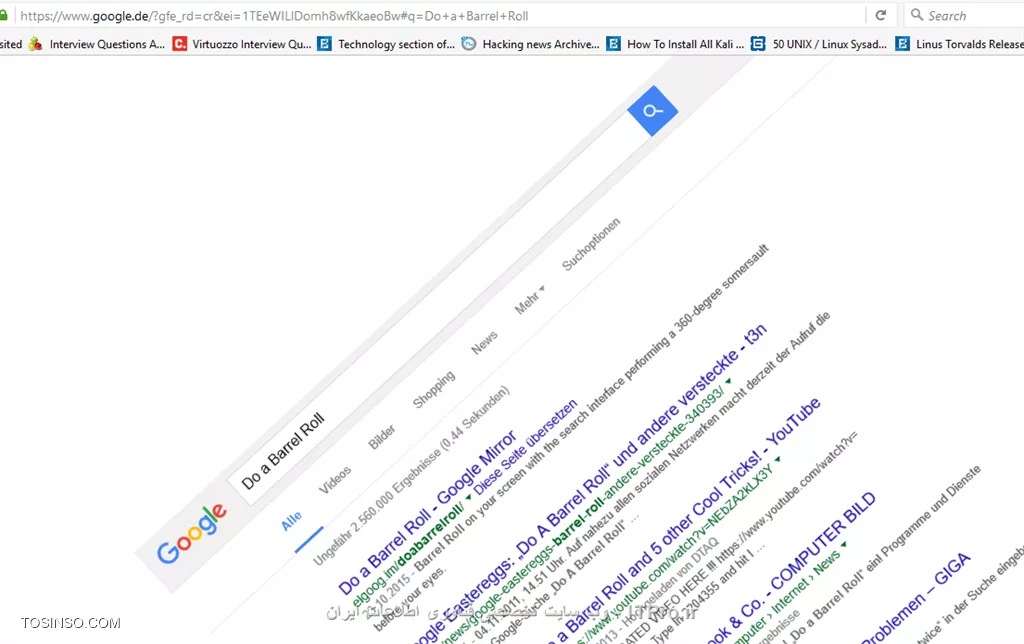The height and width of the screenshot is (644, 1024).
Task: Switch to the Videos tab
Action: coord(335,479)
